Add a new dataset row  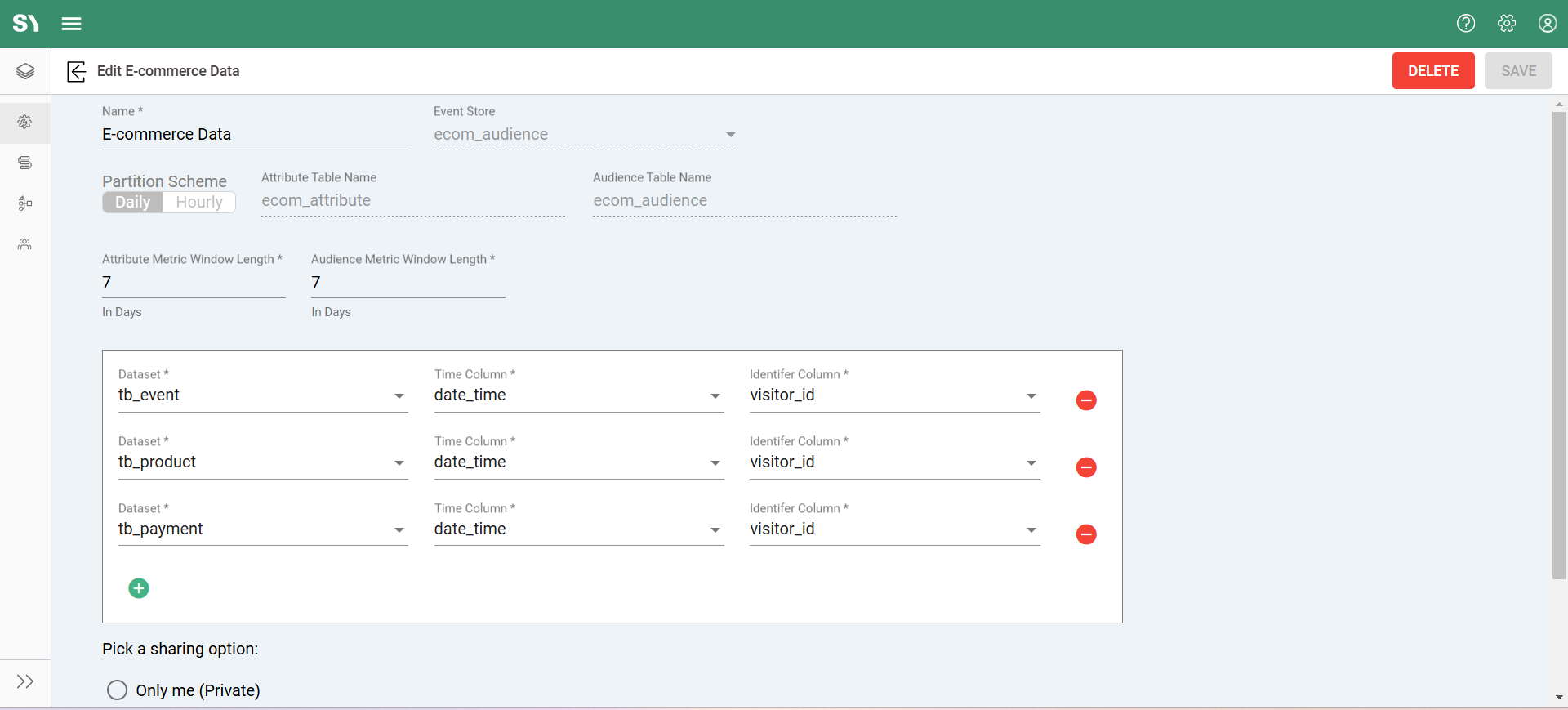139,588
